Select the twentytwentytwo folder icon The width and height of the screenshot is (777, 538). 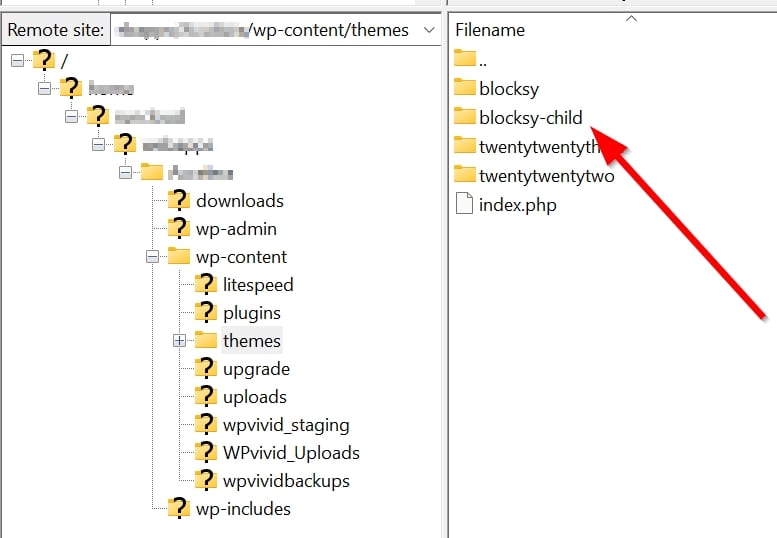pos(464,176)
